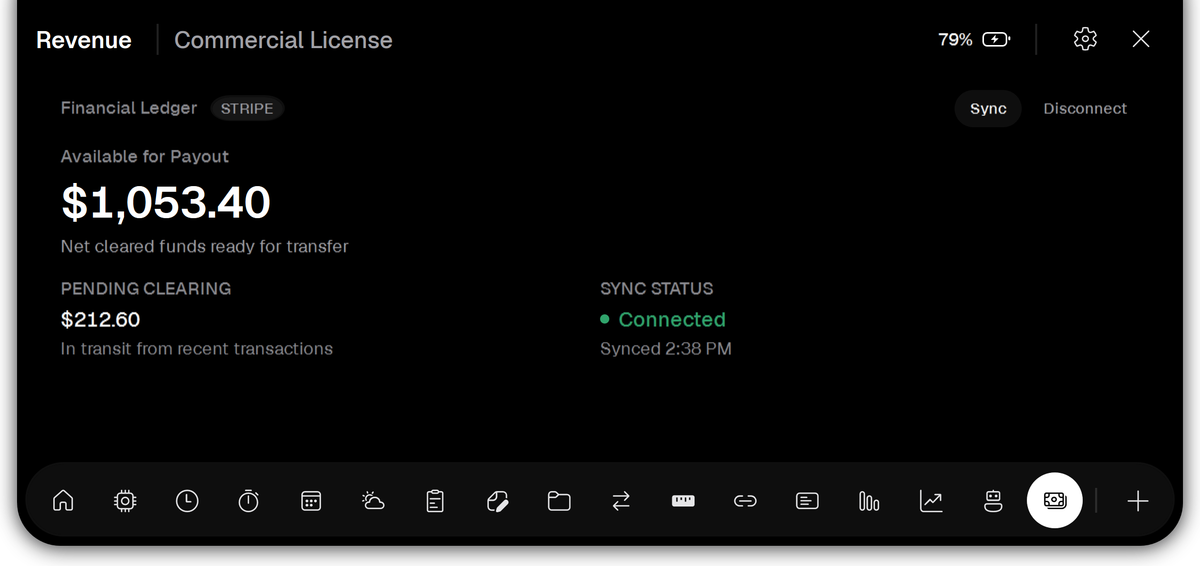Click the PENDING CLEARING heading

pos(146,289)
